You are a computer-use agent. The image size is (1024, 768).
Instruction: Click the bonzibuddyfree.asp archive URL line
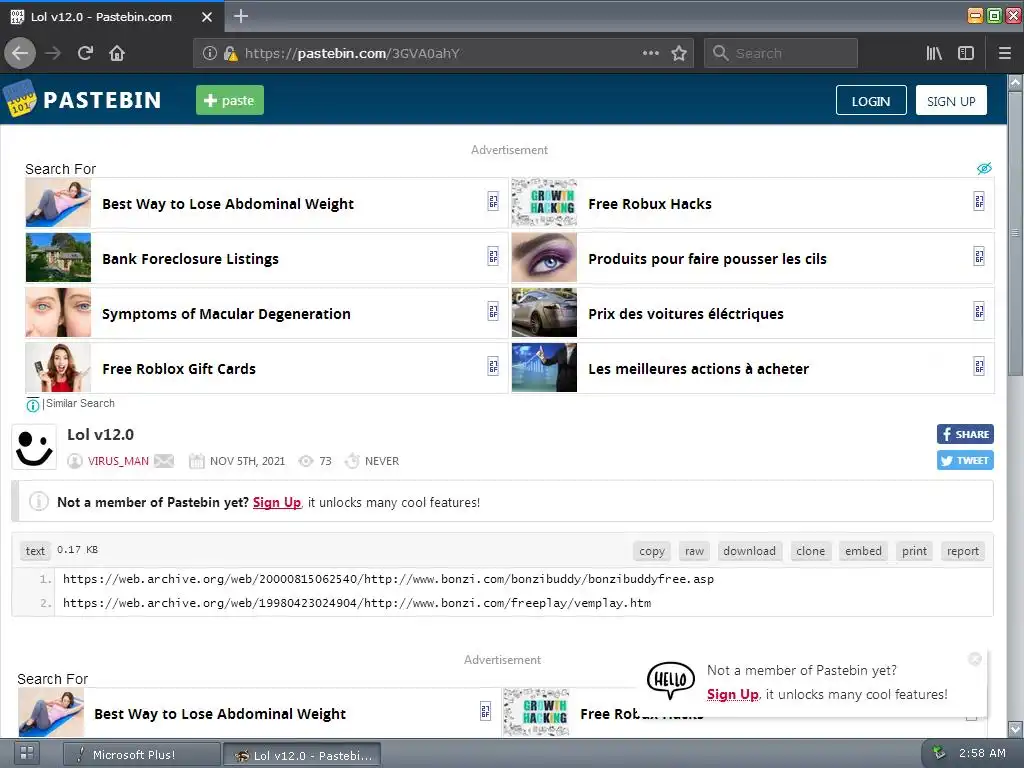[388, 579]
